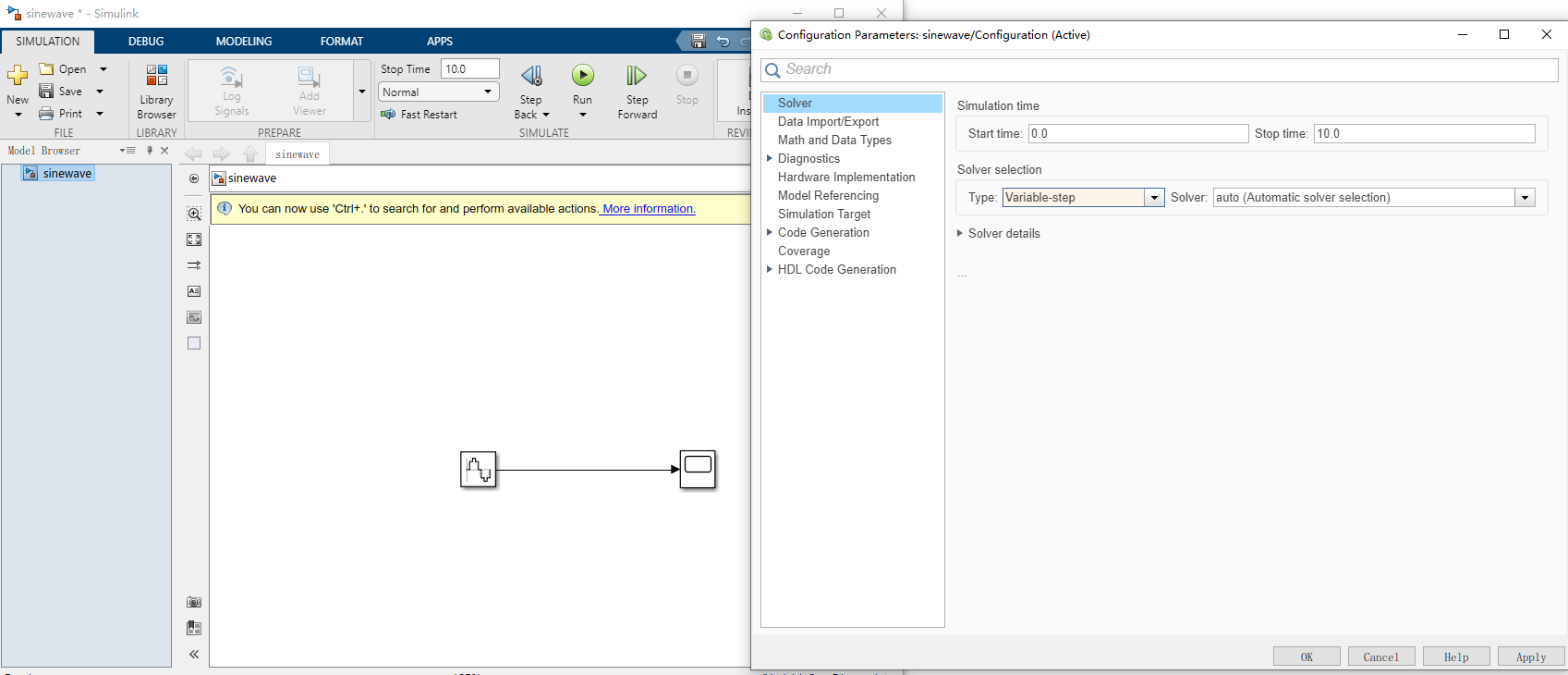Click the New model plus icon

(18, 75)
